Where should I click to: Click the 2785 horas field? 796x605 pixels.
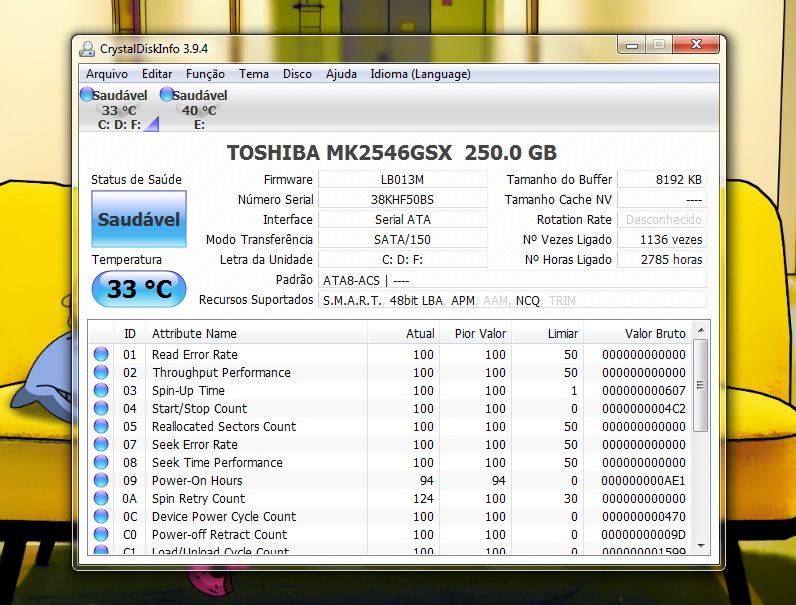click(661, 260)
